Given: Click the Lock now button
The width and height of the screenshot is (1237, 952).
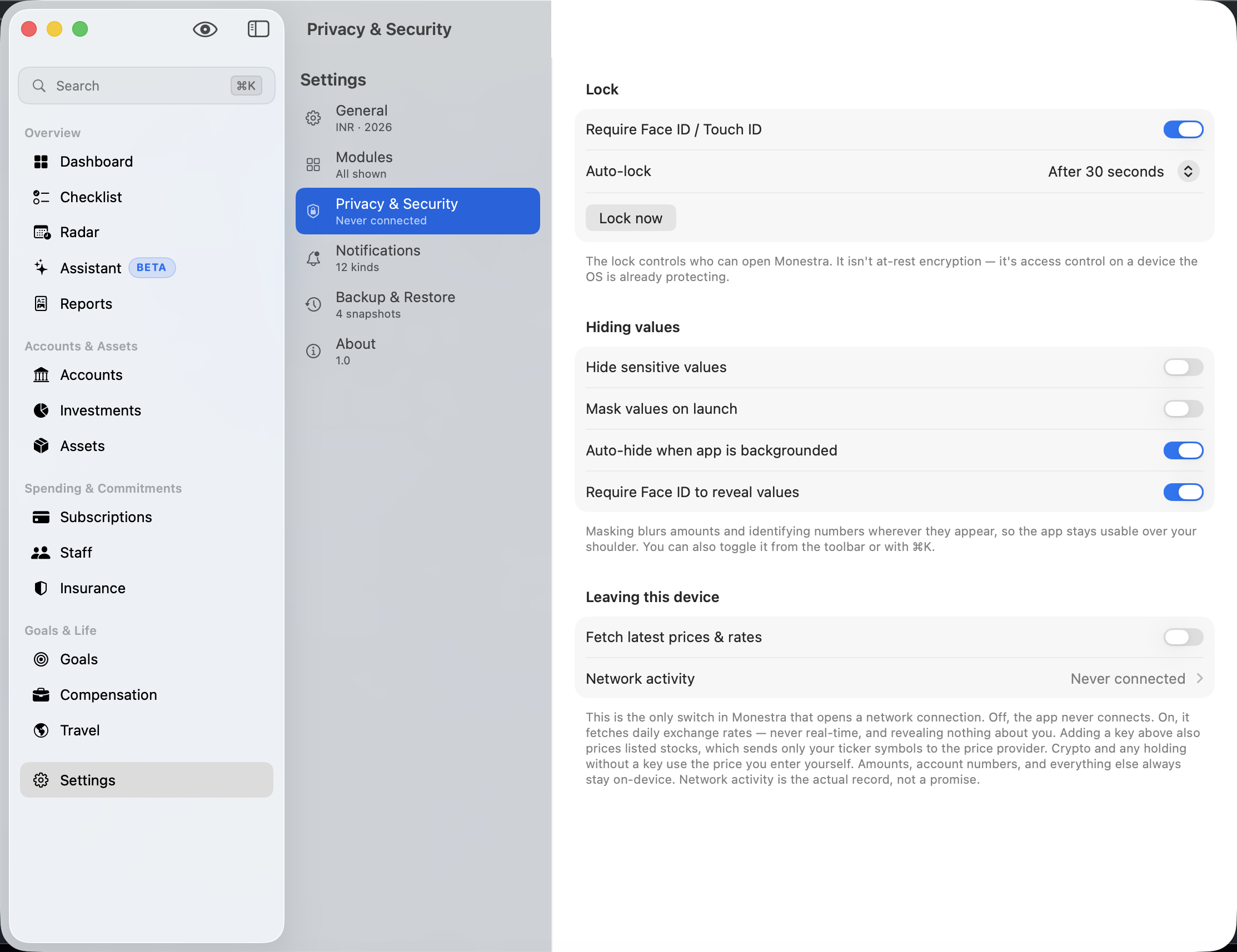Looking at the screenshot, I should pyautogui.click(x=630, y=218).
